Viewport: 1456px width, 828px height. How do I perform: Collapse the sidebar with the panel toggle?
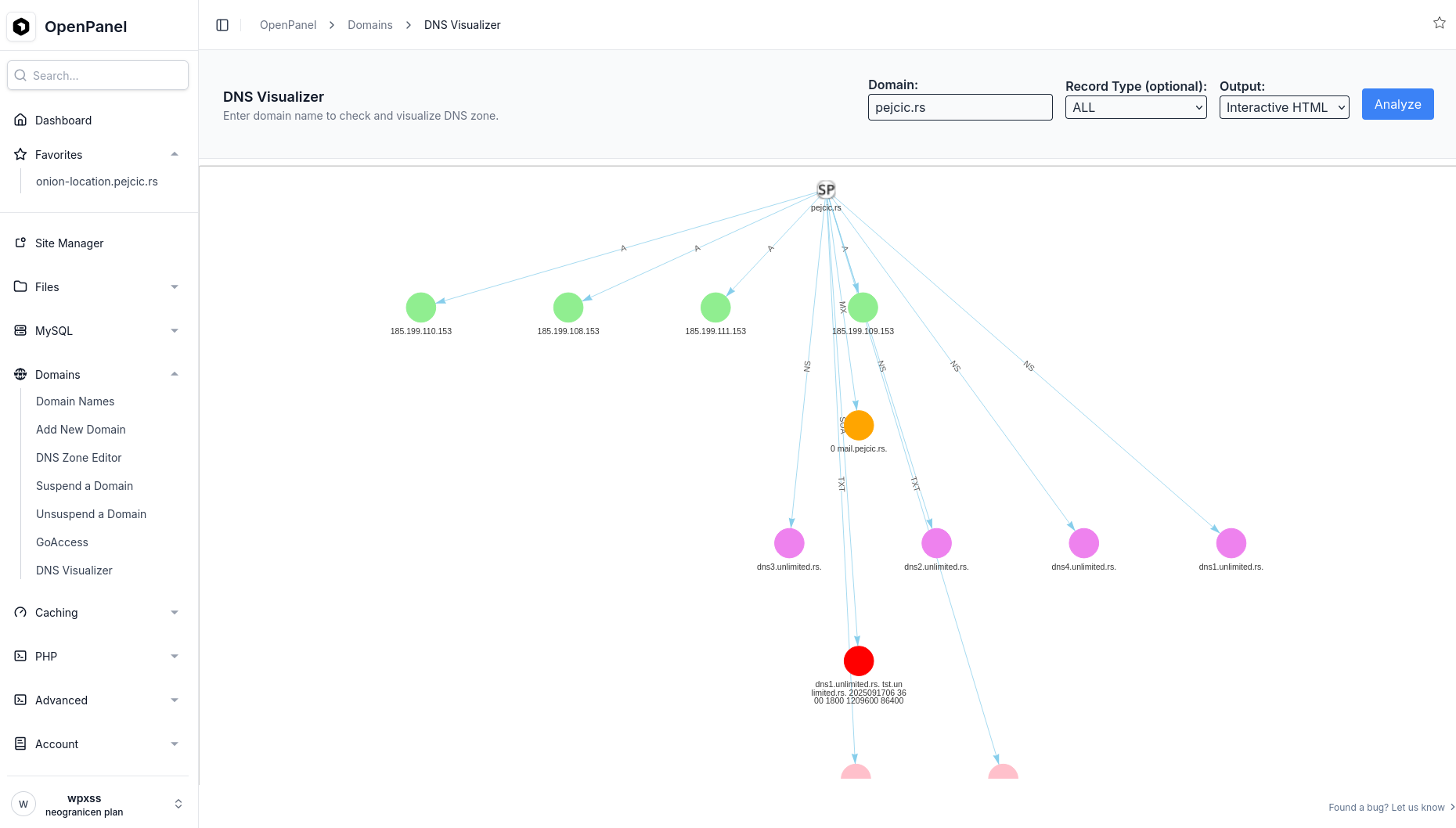pos(222,24)
